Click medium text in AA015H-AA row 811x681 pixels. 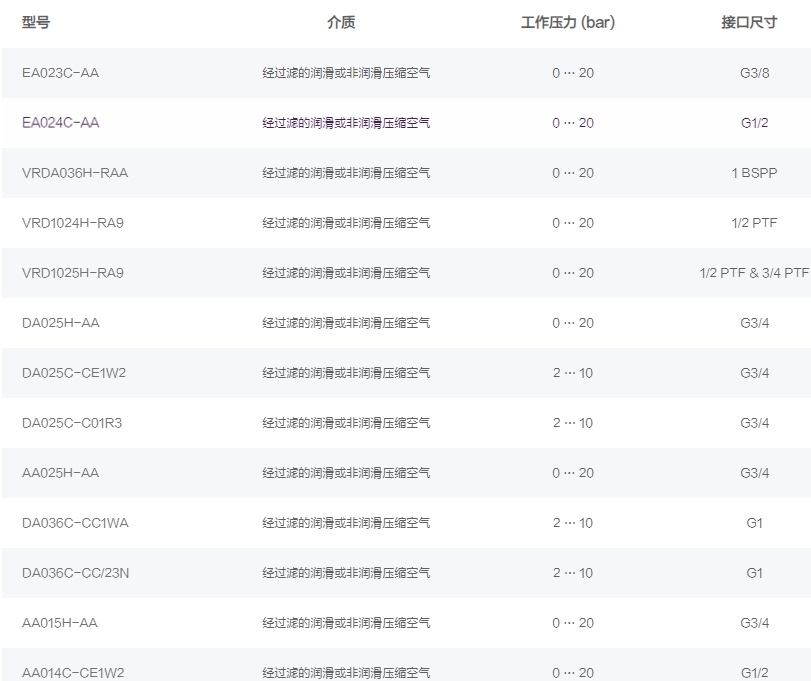click(x=346, y=623)
